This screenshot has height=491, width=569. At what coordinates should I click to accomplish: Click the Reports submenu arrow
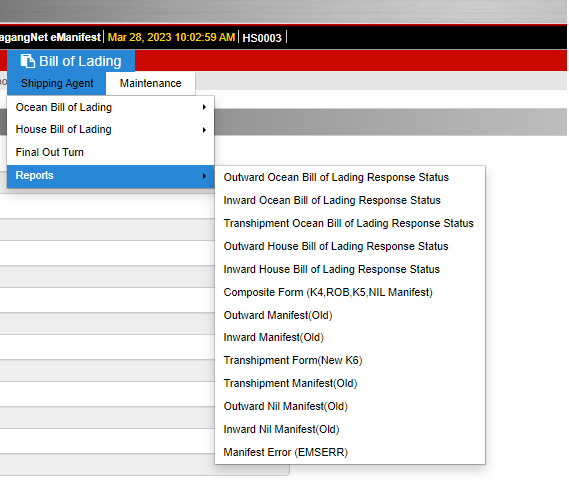204,176
